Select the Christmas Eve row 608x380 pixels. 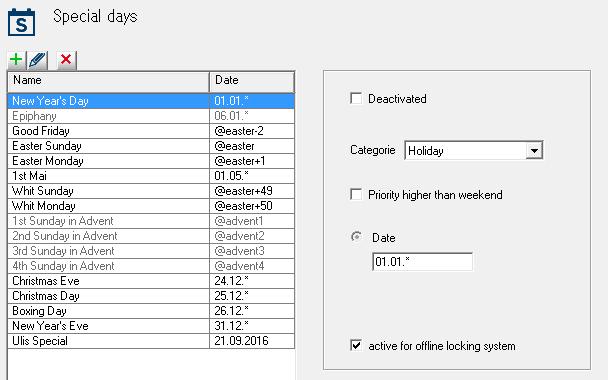pyautogui.click(x=151, y=281)
